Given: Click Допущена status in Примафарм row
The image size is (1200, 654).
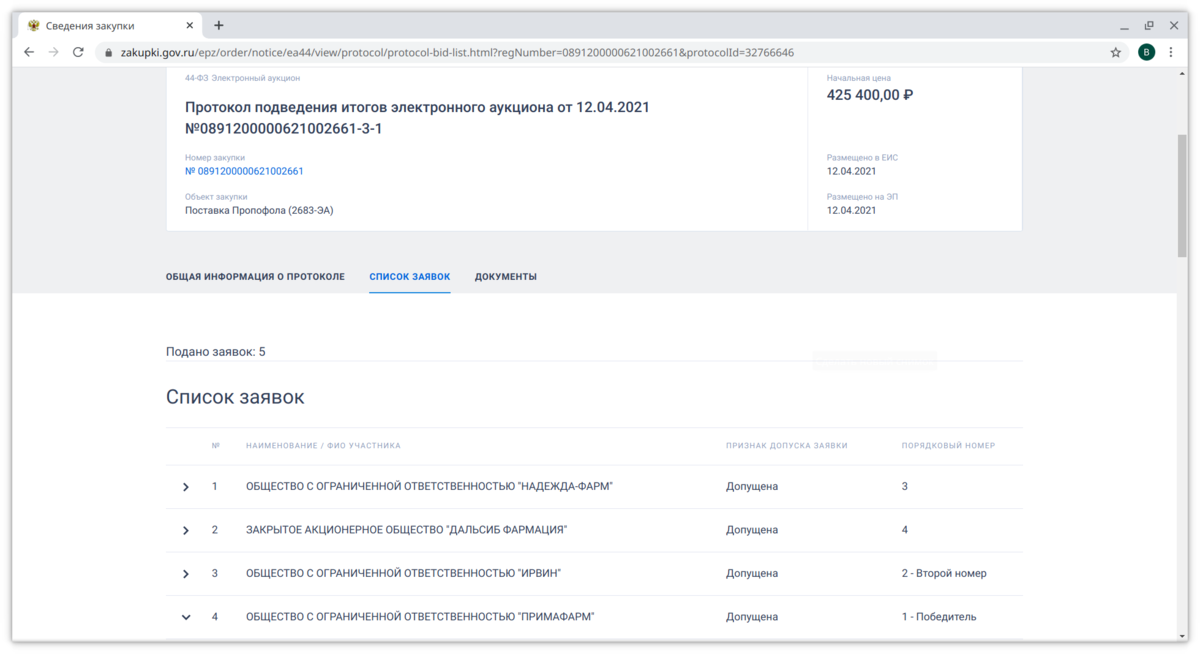Looking at the screenshot, I should pos(752,617).
